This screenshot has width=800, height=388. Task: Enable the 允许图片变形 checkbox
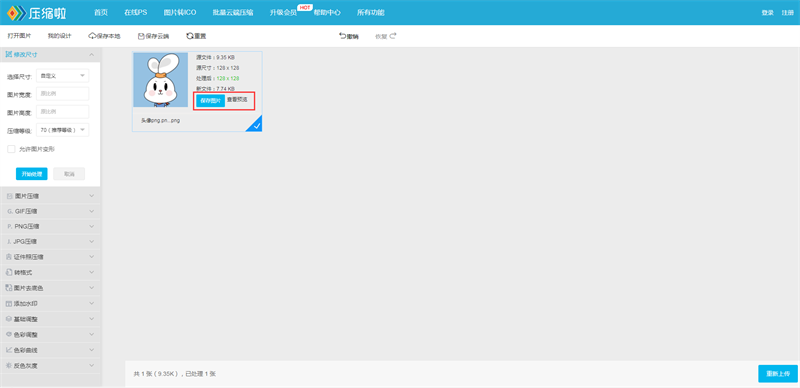11,149
